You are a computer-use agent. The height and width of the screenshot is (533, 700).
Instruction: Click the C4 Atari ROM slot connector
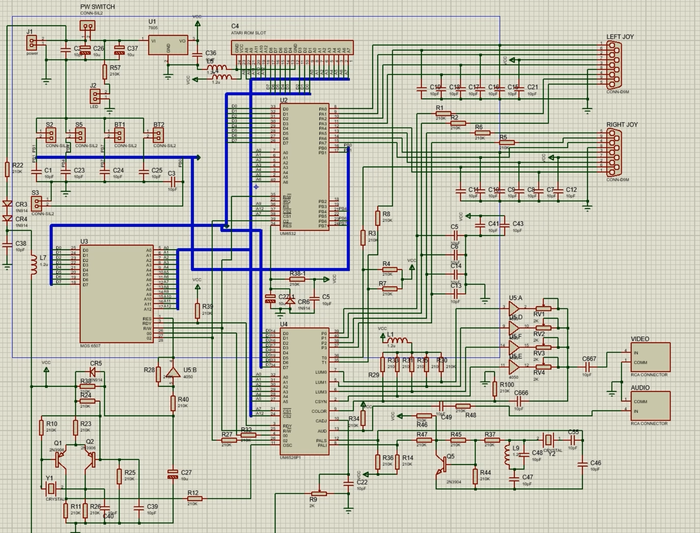tap(293, 46)
